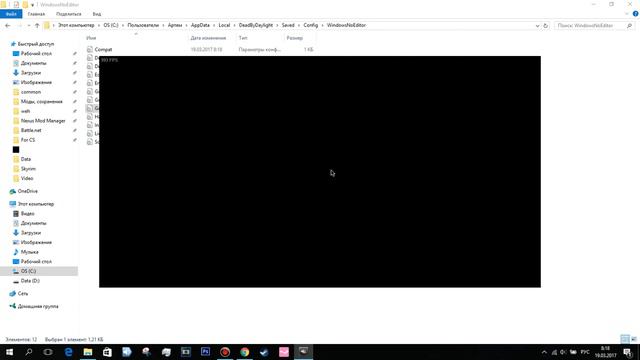The width and height of the screenshot is (640, 360).
Task: Open the Skyrim folder in sidebar
Action: (28, 169)
